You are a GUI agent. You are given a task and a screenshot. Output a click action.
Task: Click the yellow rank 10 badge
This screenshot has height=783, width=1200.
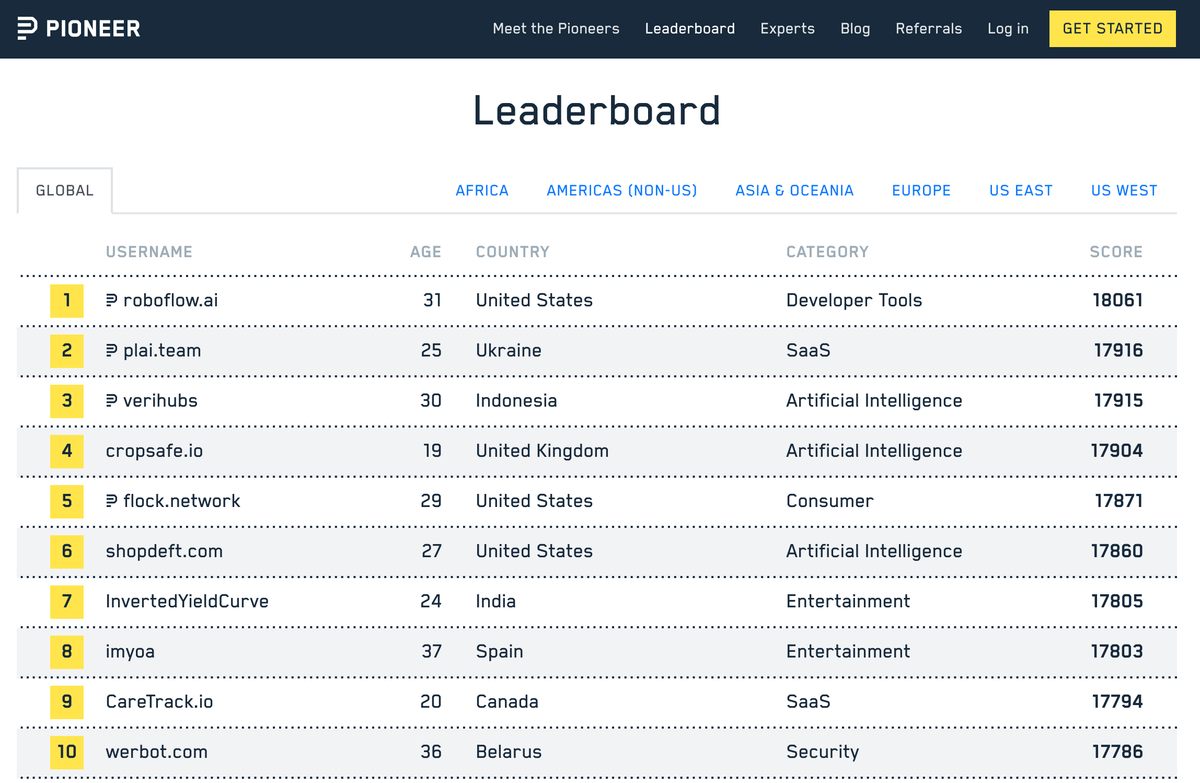(66, 751)
